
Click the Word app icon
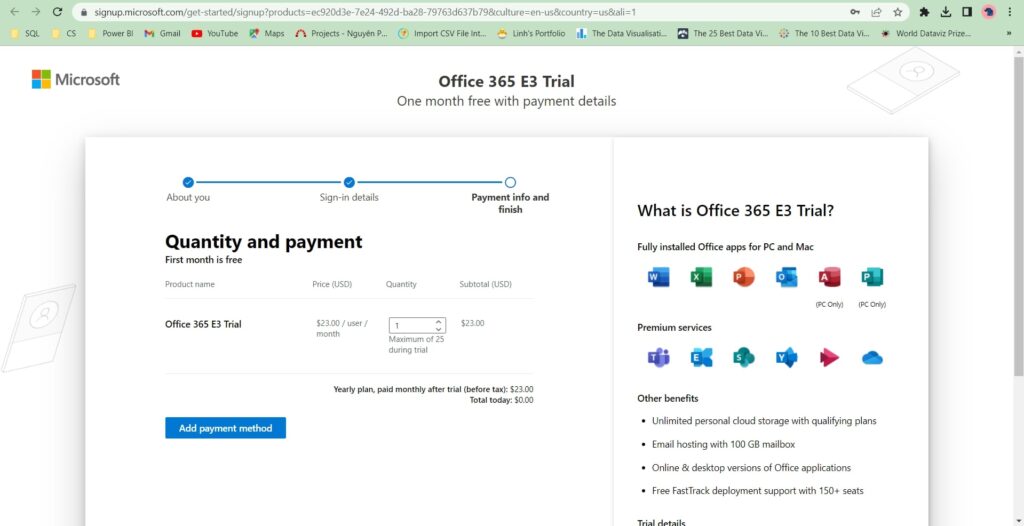click(659, 277)
